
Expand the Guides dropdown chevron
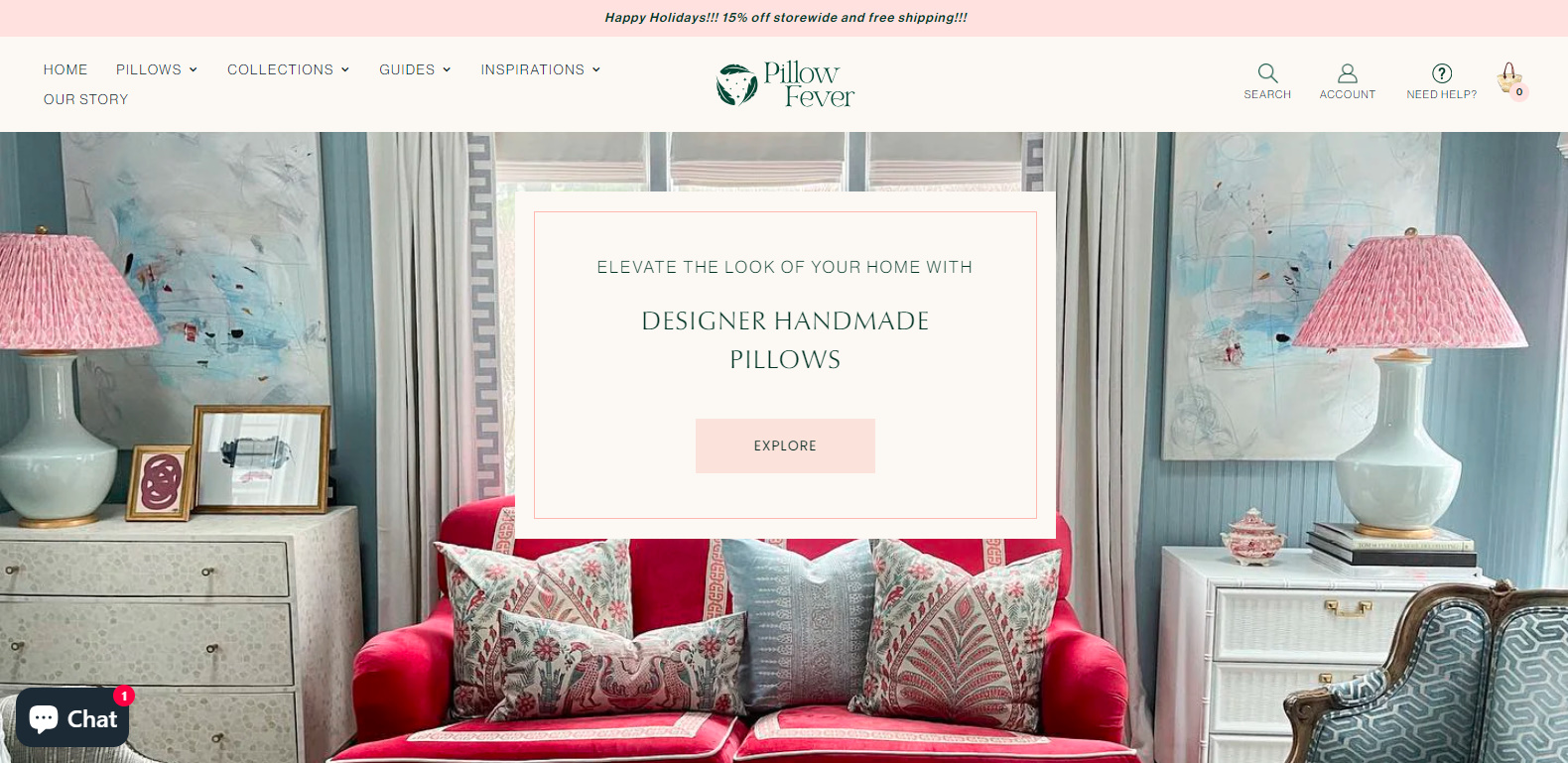tap(447, 69)
